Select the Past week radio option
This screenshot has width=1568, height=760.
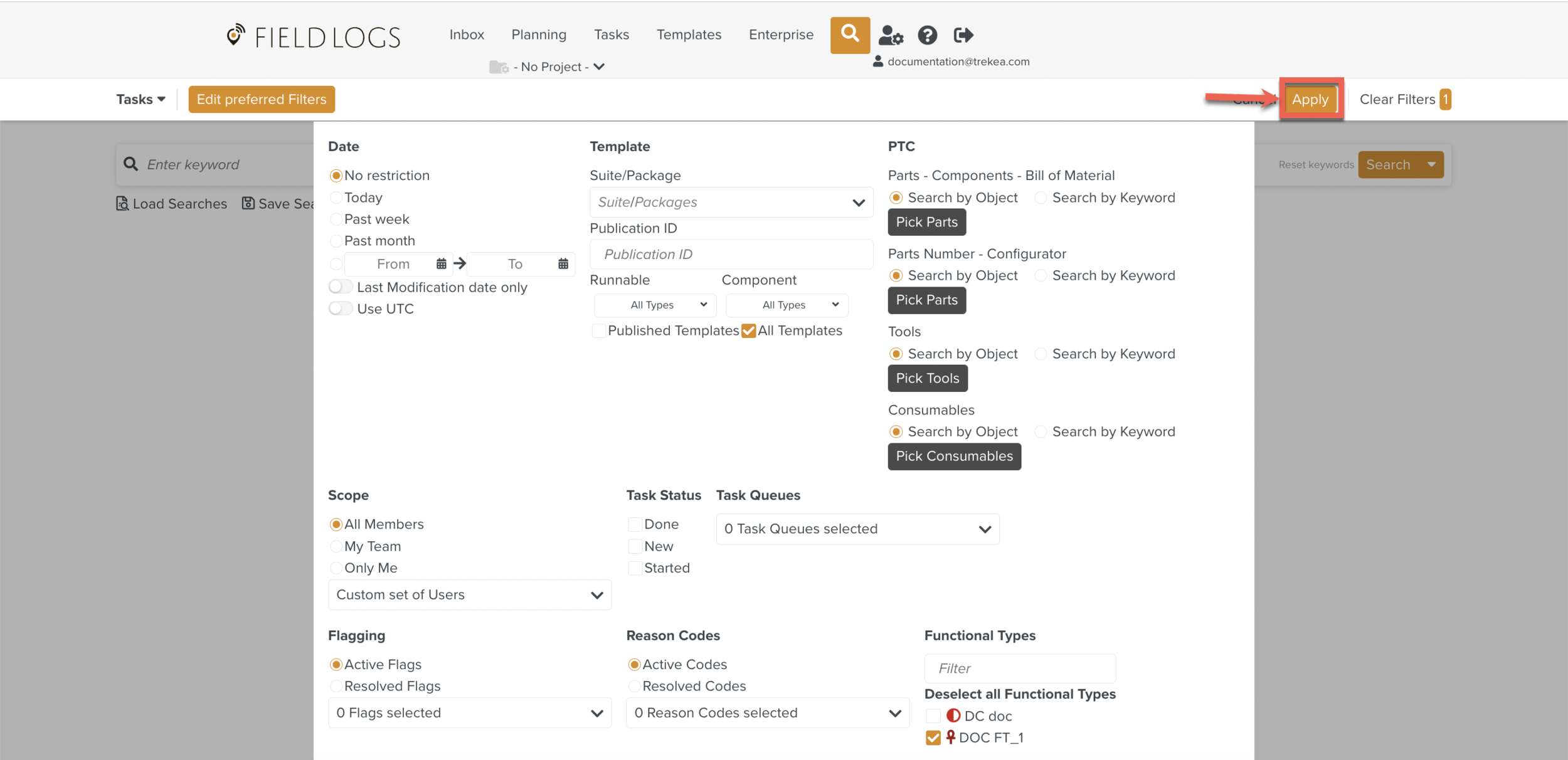point(336,219)
